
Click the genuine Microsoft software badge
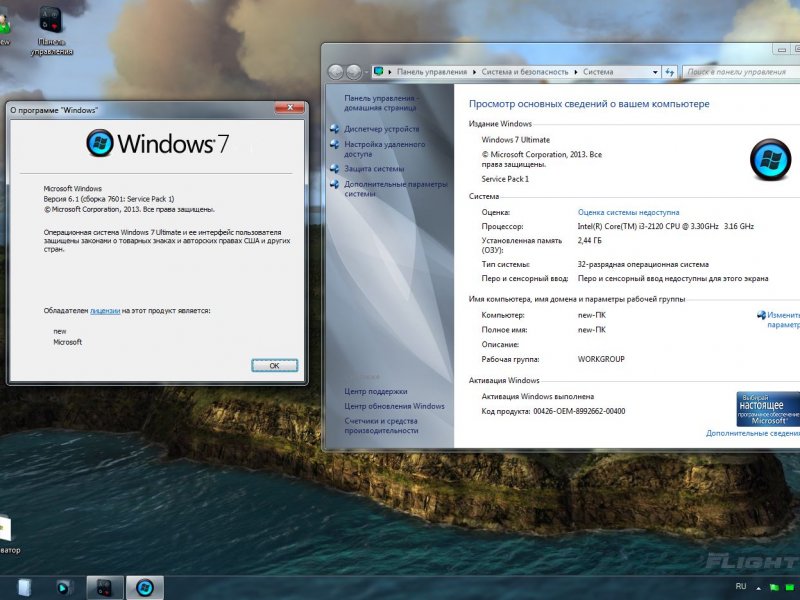coord(768,409)
